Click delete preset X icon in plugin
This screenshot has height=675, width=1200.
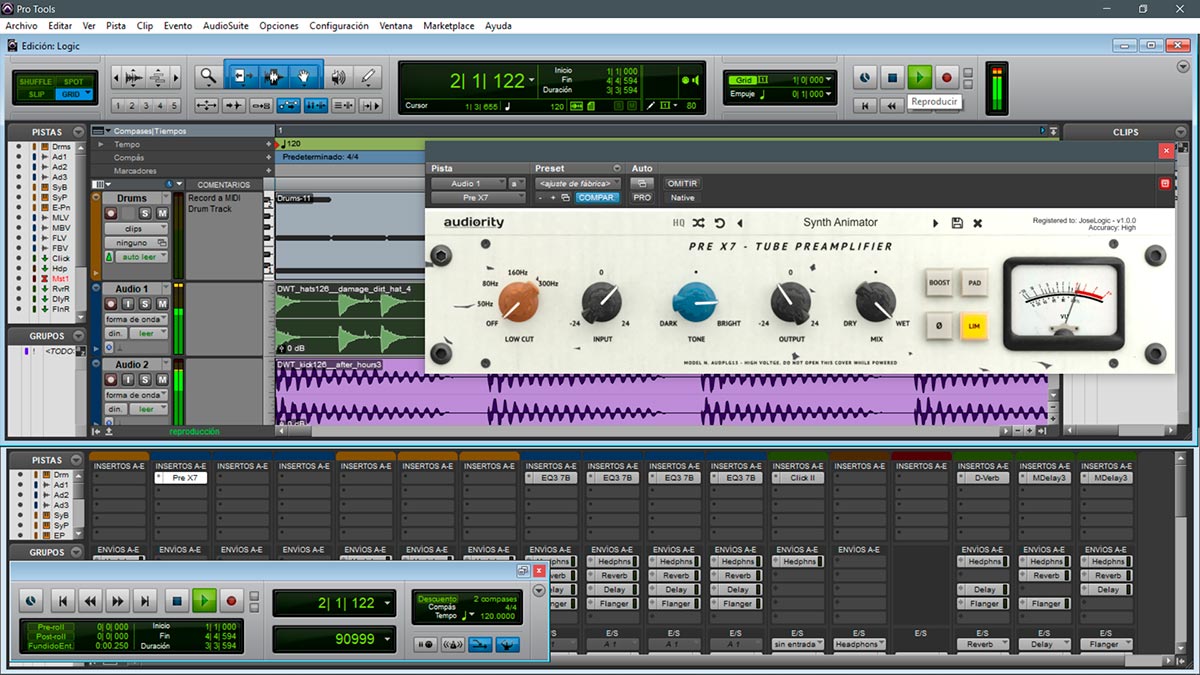point(978,223)
